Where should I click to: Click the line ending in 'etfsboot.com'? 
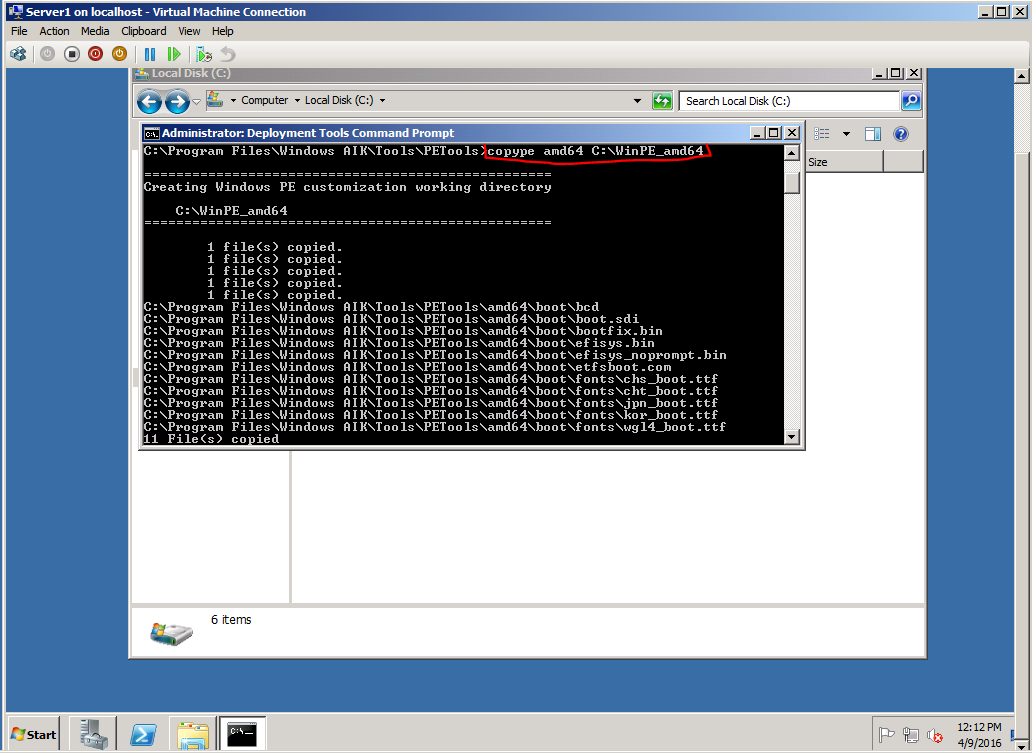click(x=407, y=367)
